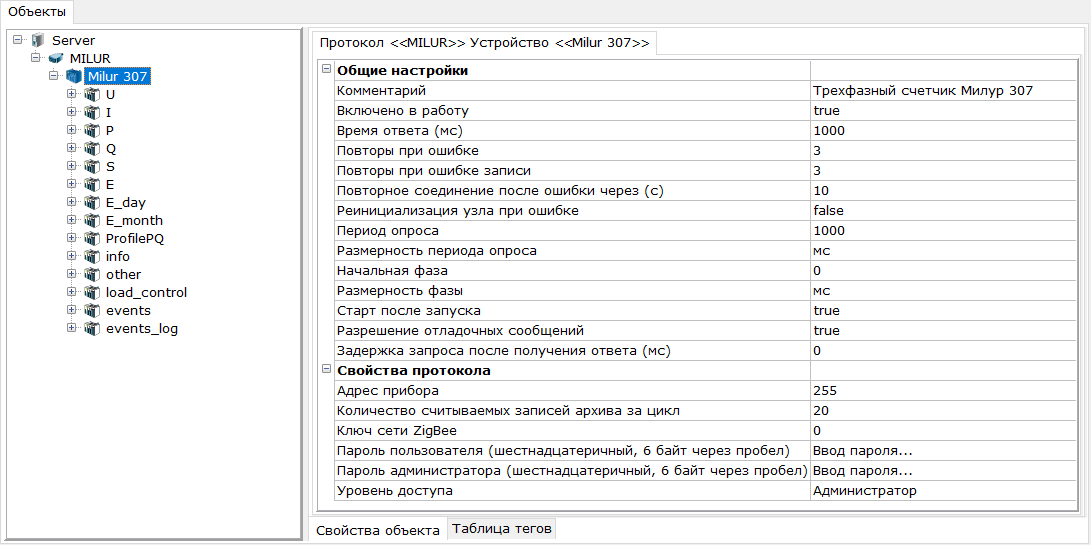Viewport: 1091px width, 545px height.
Task: Select Milur 307 label in the tree
Action: [117, 77]
